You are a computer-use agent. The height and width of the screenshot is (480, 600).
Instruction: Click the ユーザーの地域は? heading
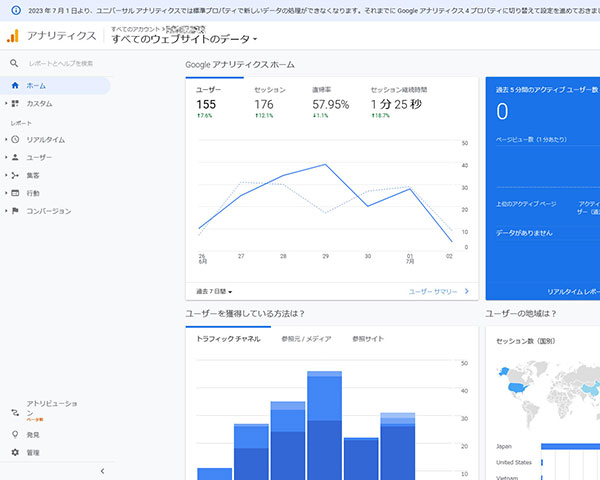tap(520, 313)
